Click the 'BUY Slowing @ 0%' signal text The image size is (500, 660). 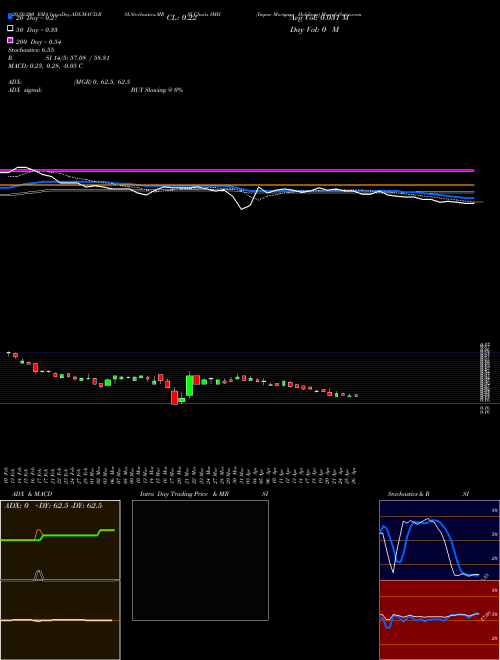157,90
